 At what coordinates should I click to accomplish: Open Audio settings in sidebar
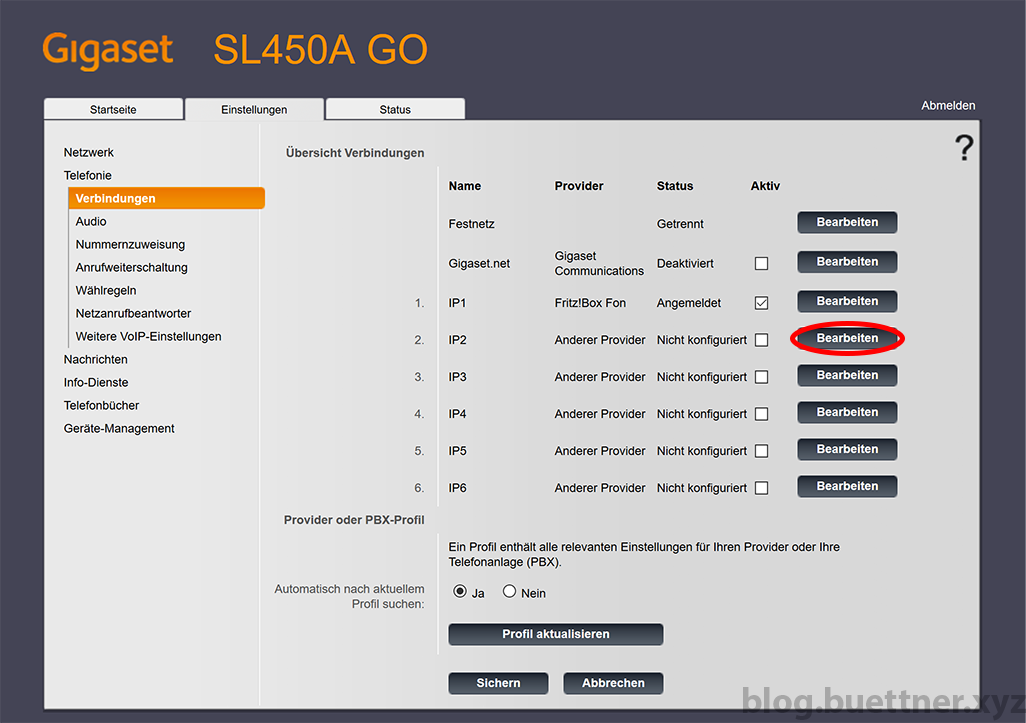coord(91,221)
